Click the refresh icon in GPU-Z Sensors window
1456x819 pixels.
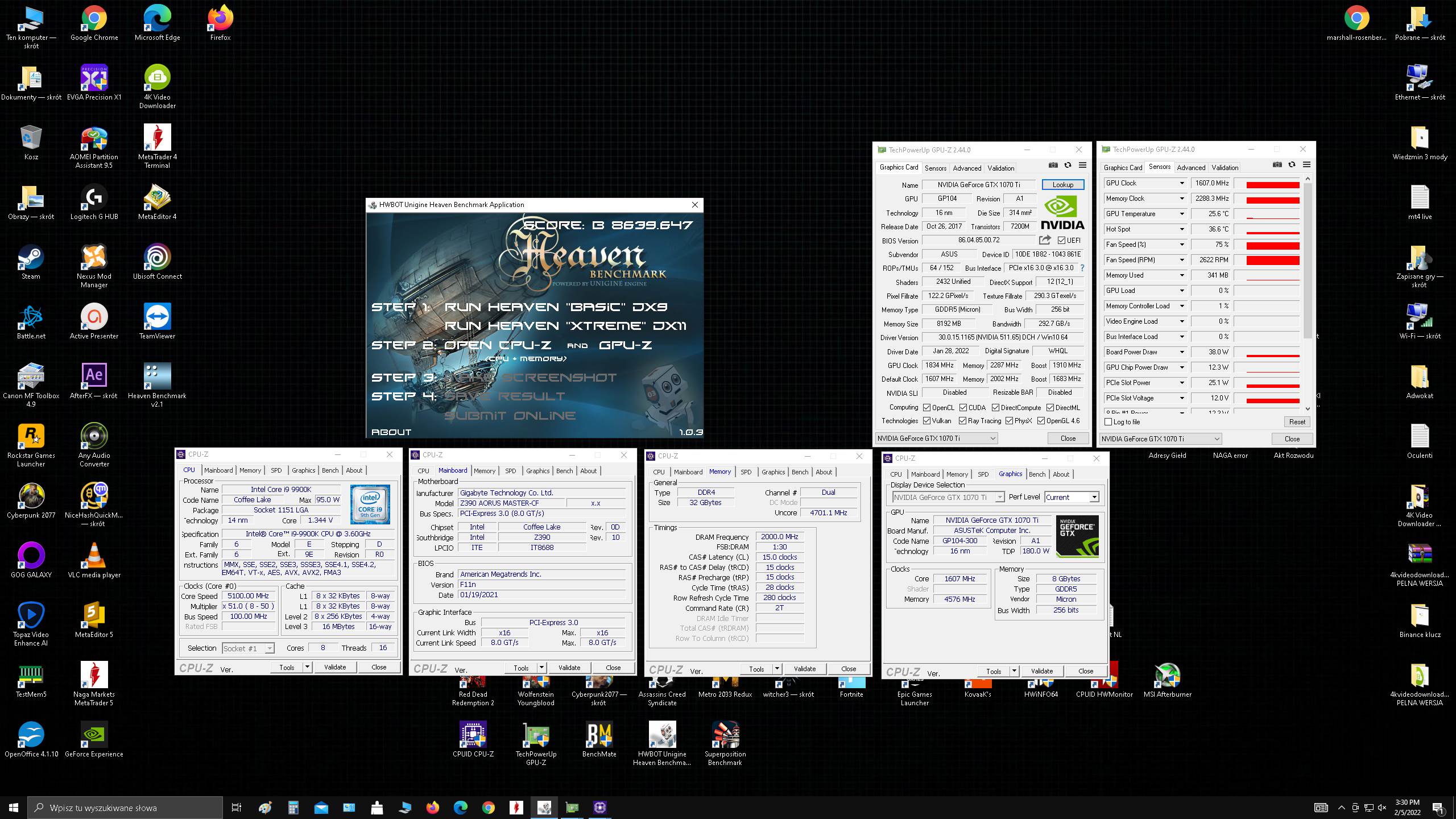(1292, 165)
